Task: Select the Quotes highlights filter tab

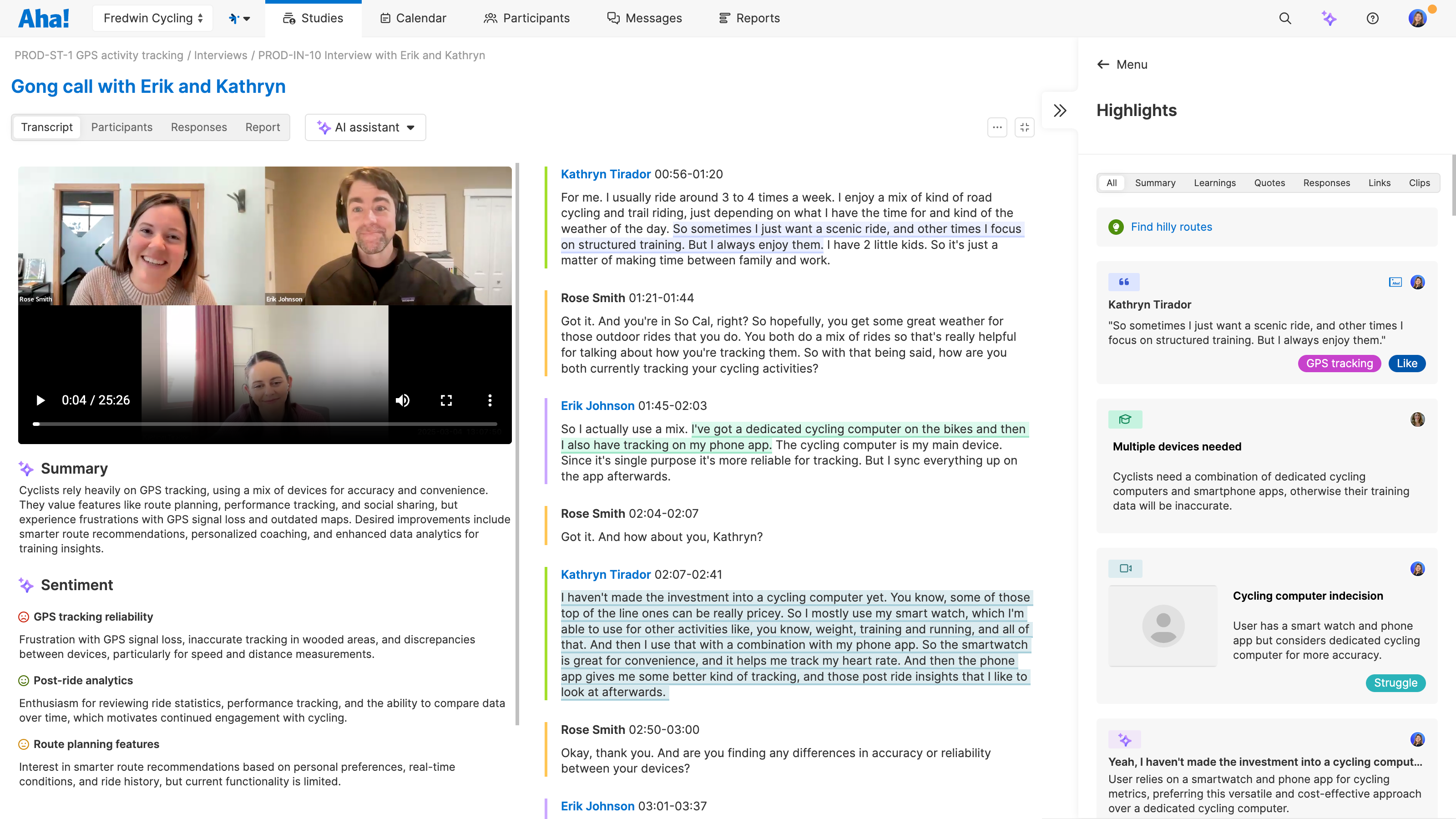Action: click(1269, 182)
